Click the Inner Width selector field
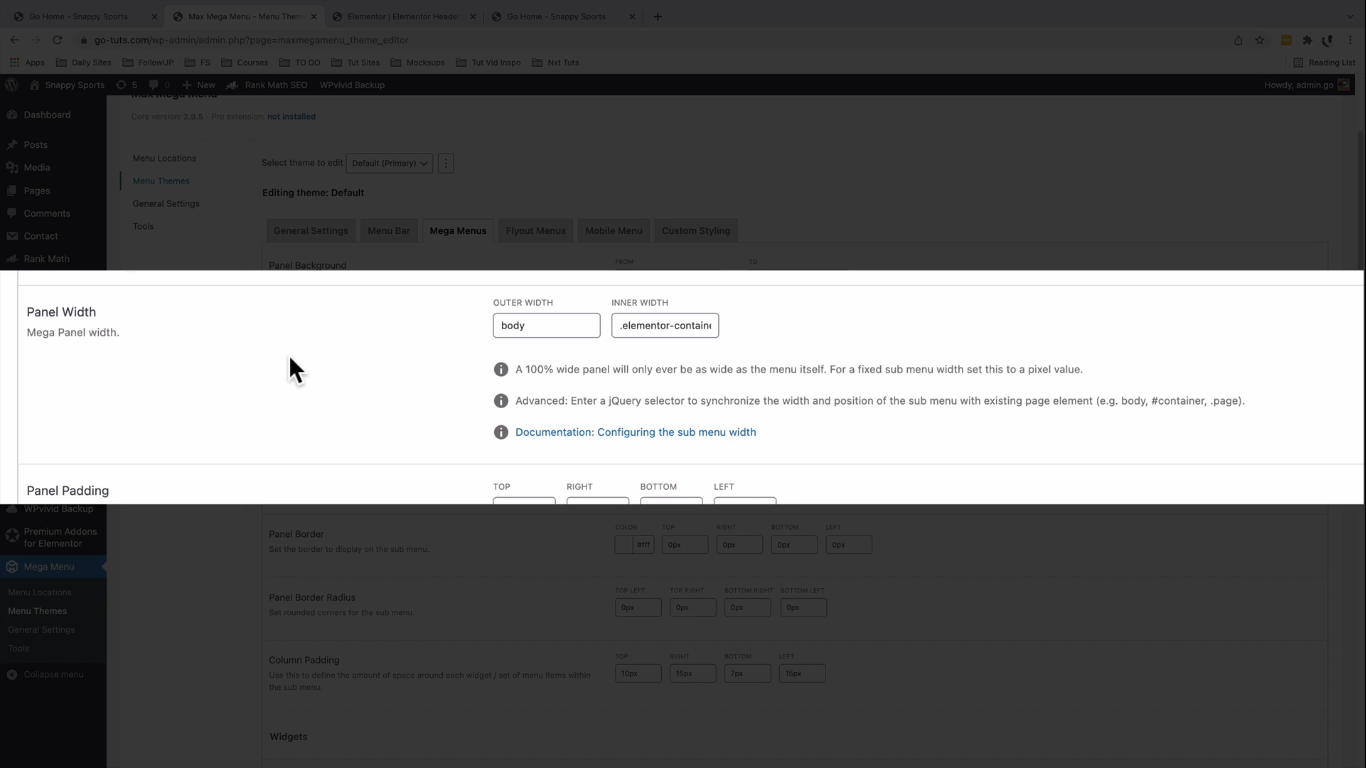 tap(665, 325)
